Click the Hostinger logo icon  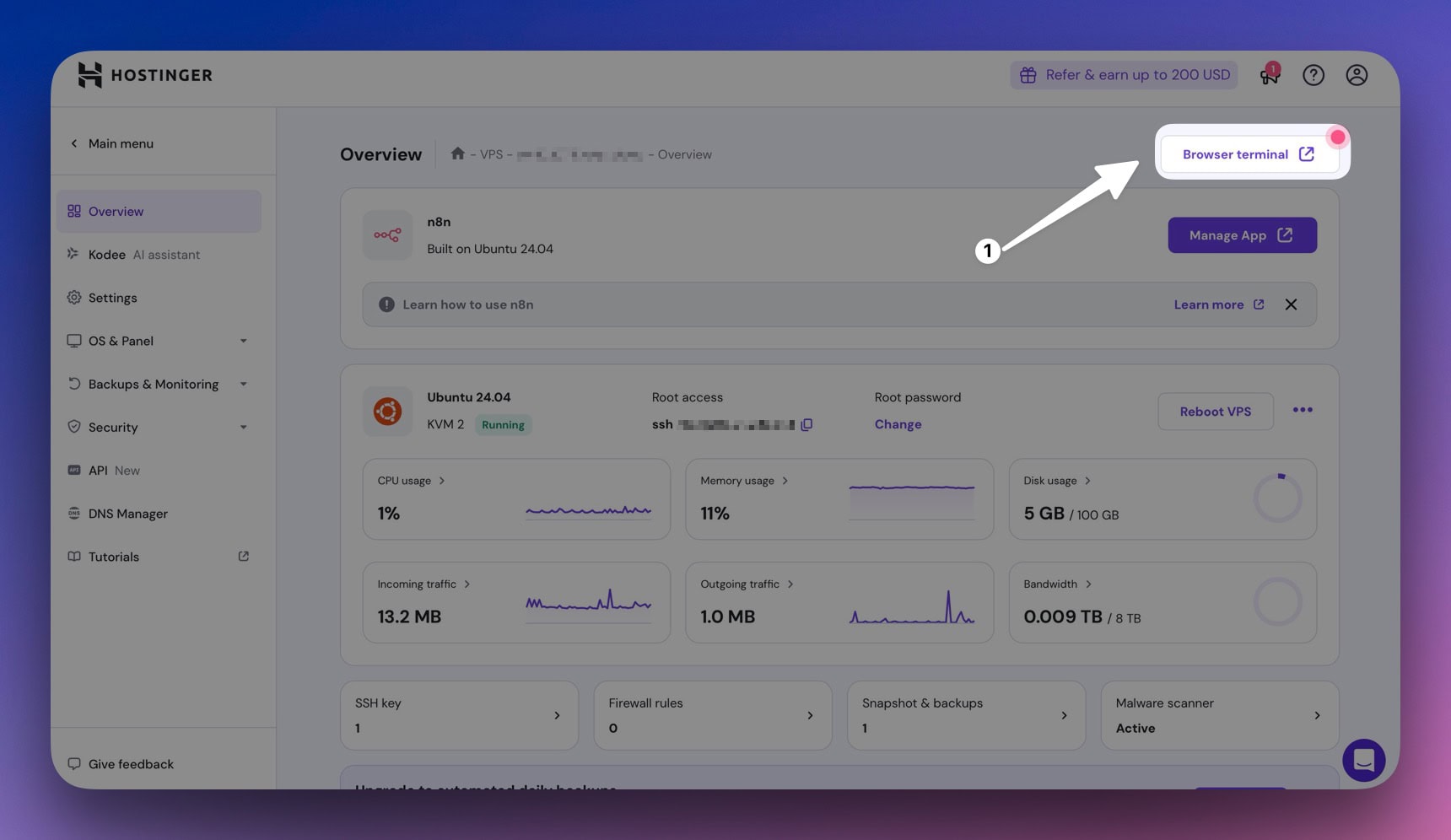click(x=89, y=75)
